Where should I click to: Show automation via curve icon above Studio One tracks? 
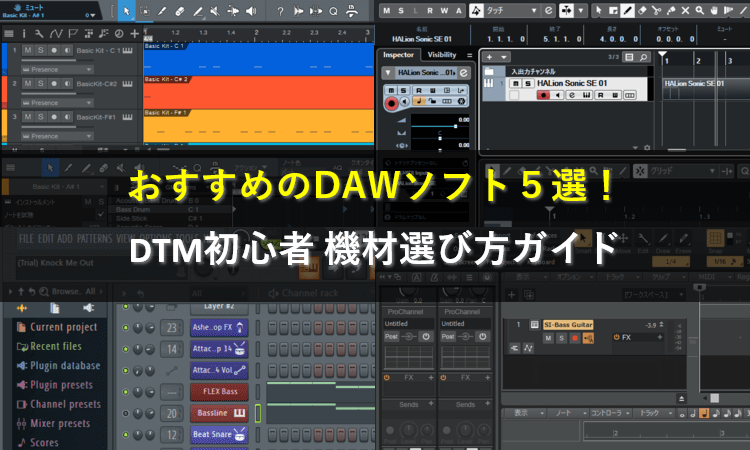click(x=56, y=33)
